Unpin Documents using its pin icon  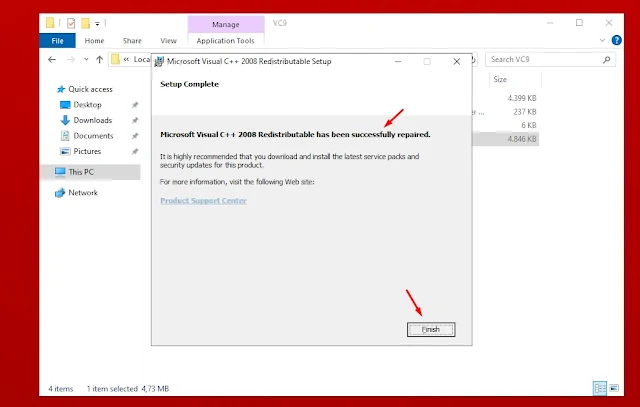[x=135, y=136]
